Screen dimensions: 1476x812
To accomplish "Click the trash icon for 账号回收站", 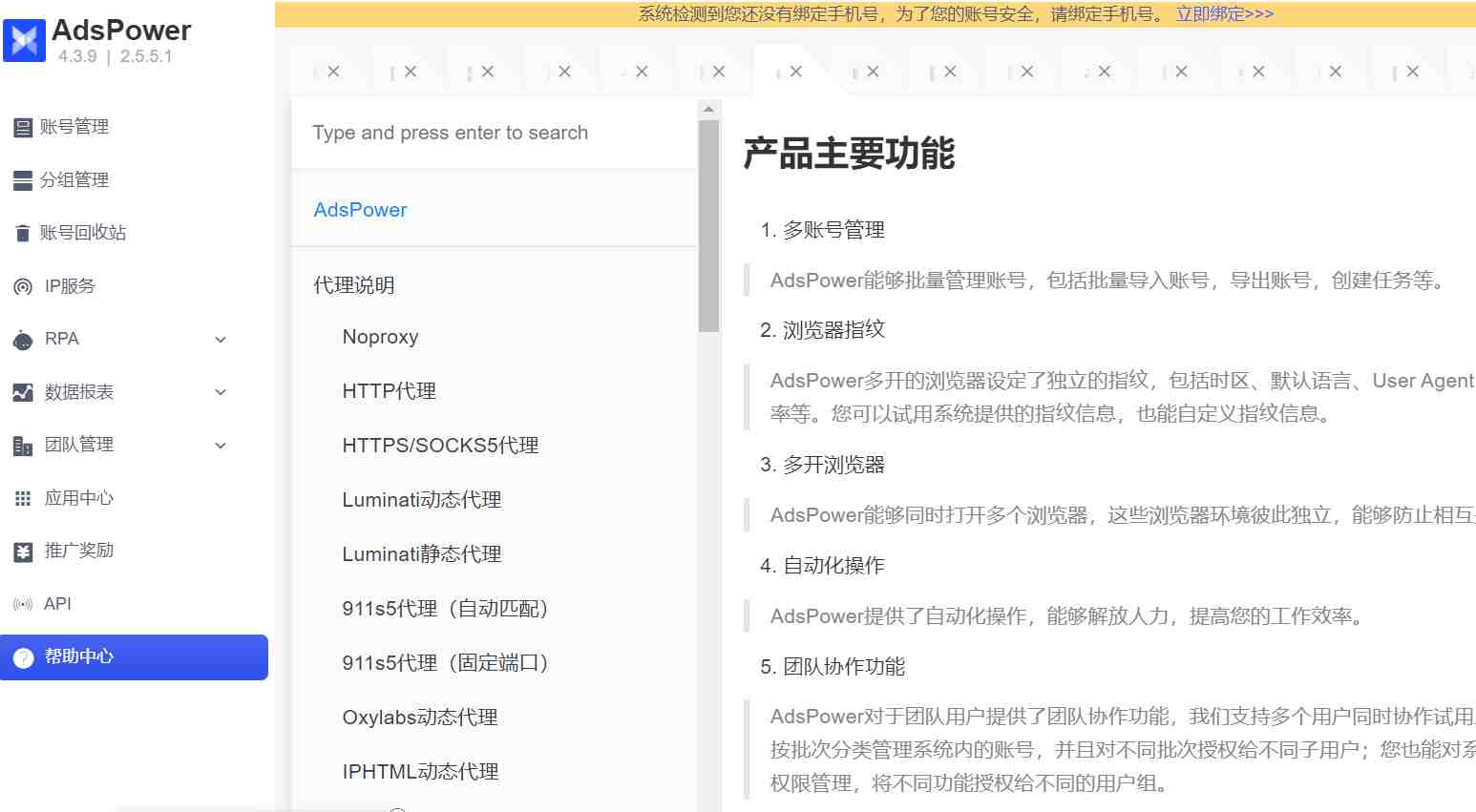I will pos(23,233).
